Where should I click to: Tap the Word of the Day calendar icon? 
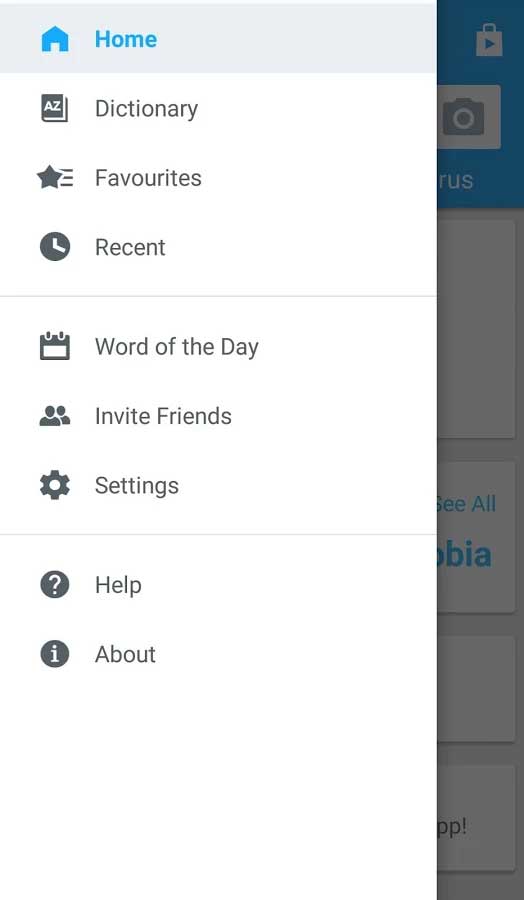click(55, 346)
